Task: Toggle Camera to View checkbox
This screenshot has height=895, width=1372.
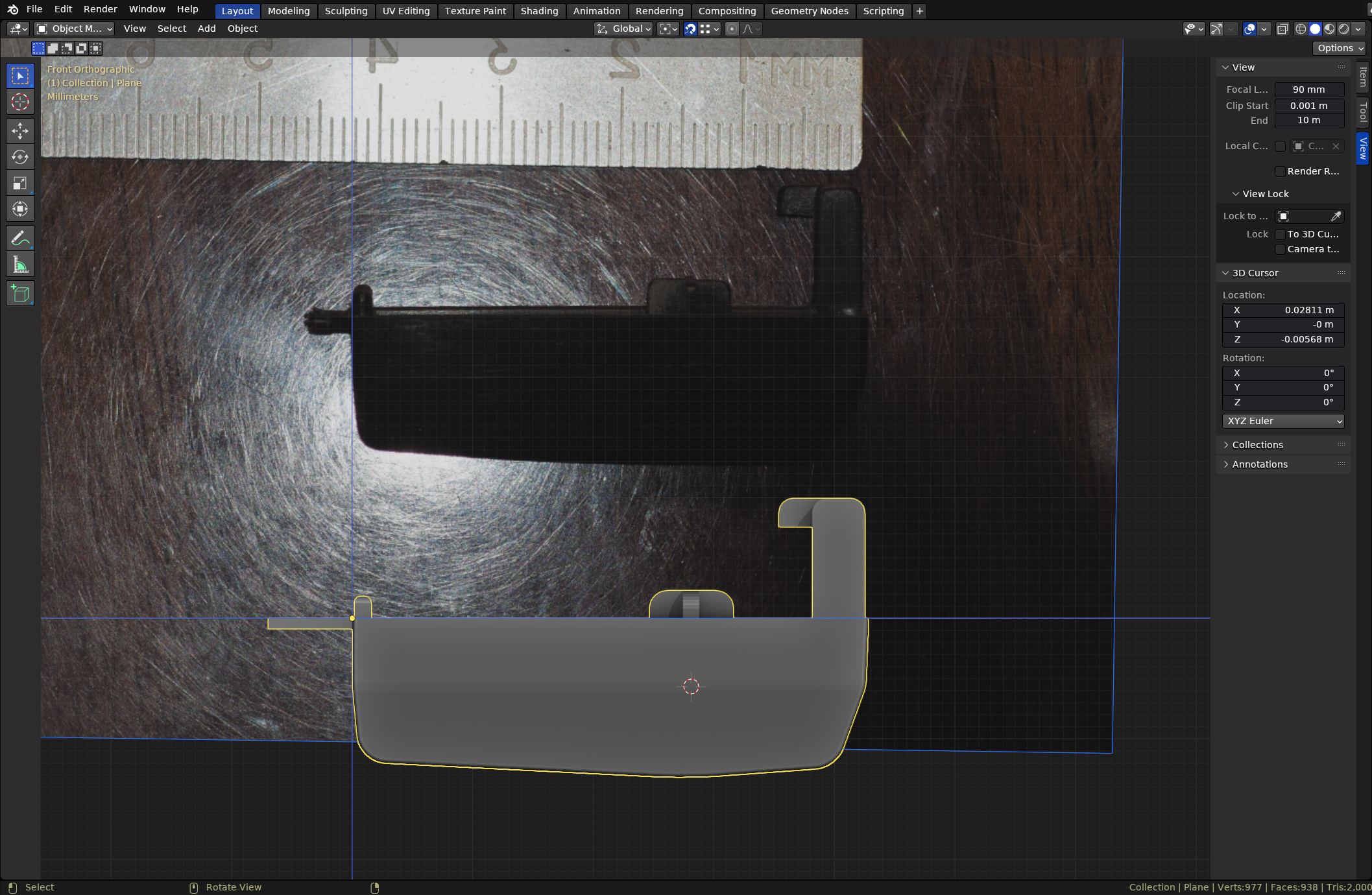Action: point(1281,248)
